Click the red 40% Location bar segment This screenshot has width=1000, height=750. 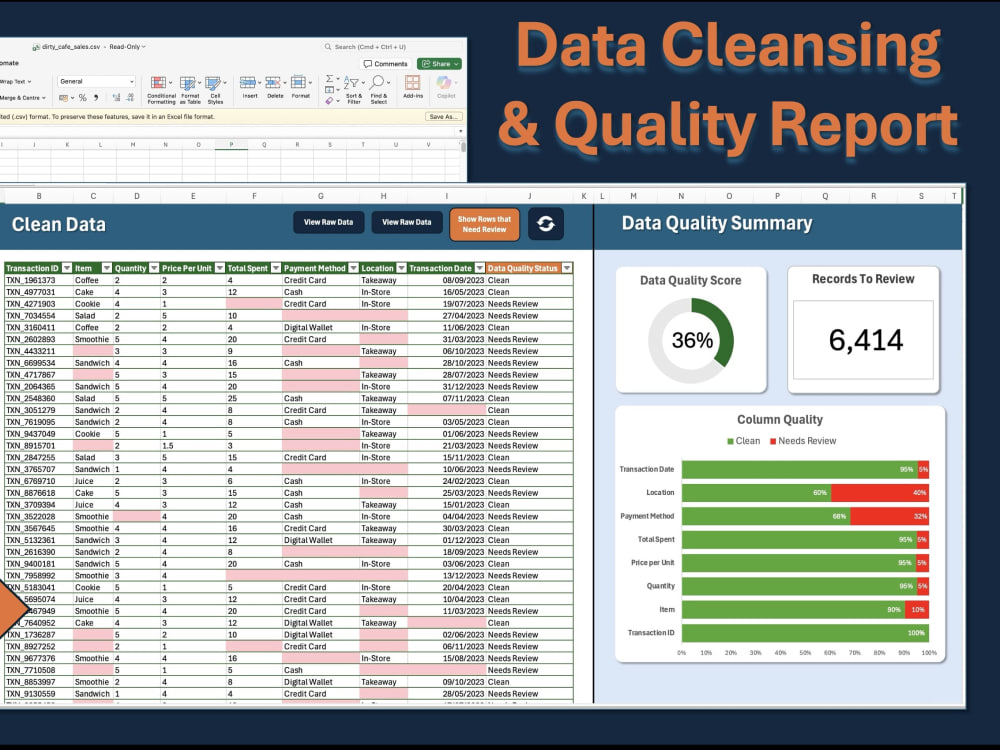pyautogui.click(x=879, y=492)
